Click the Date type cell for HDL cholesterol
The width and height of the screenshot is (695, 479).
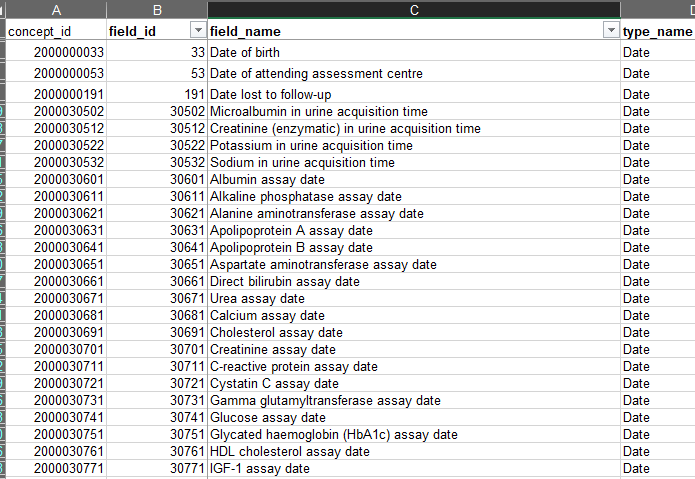tap(658, 452)
